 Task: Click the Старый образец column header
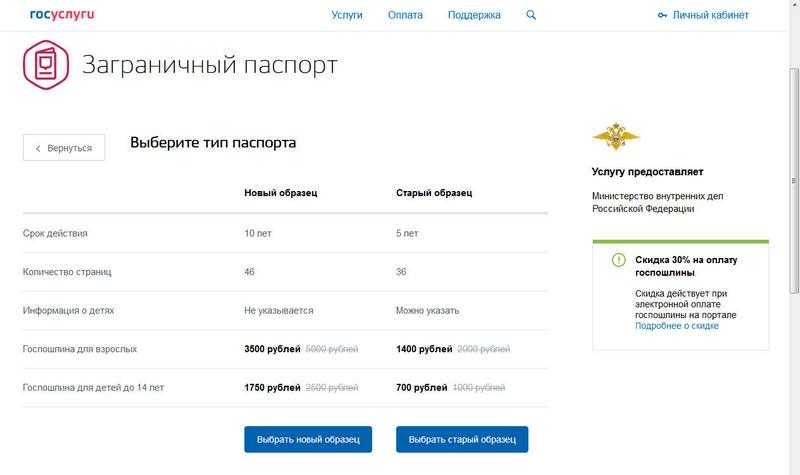click(x=434, y=193)
